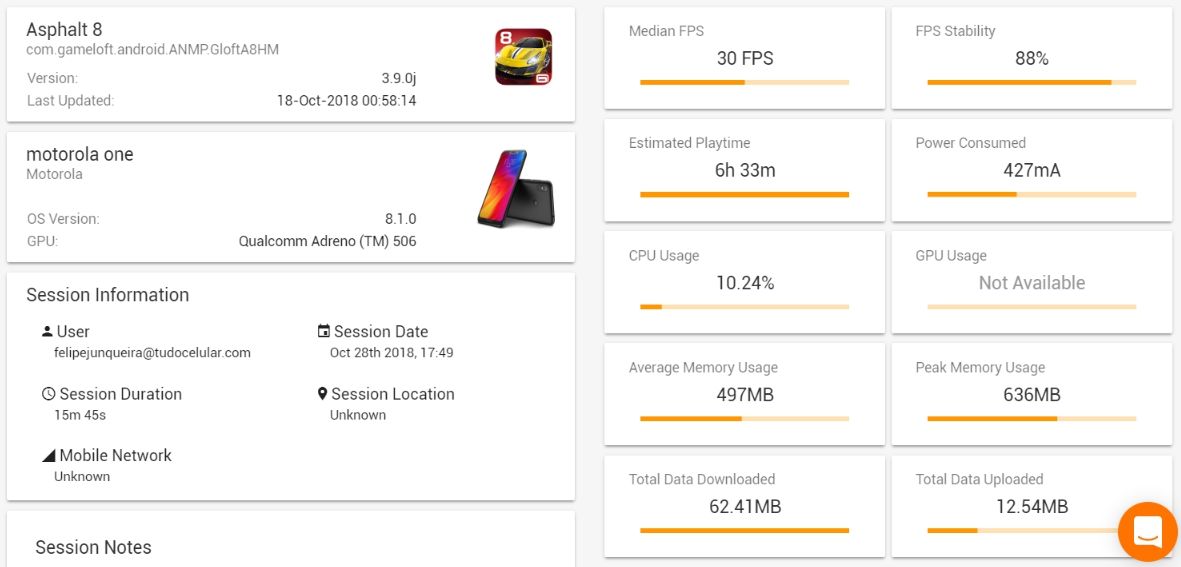
Task: Click the CPU Usage progress bar
Action: (x=744, y=306)
